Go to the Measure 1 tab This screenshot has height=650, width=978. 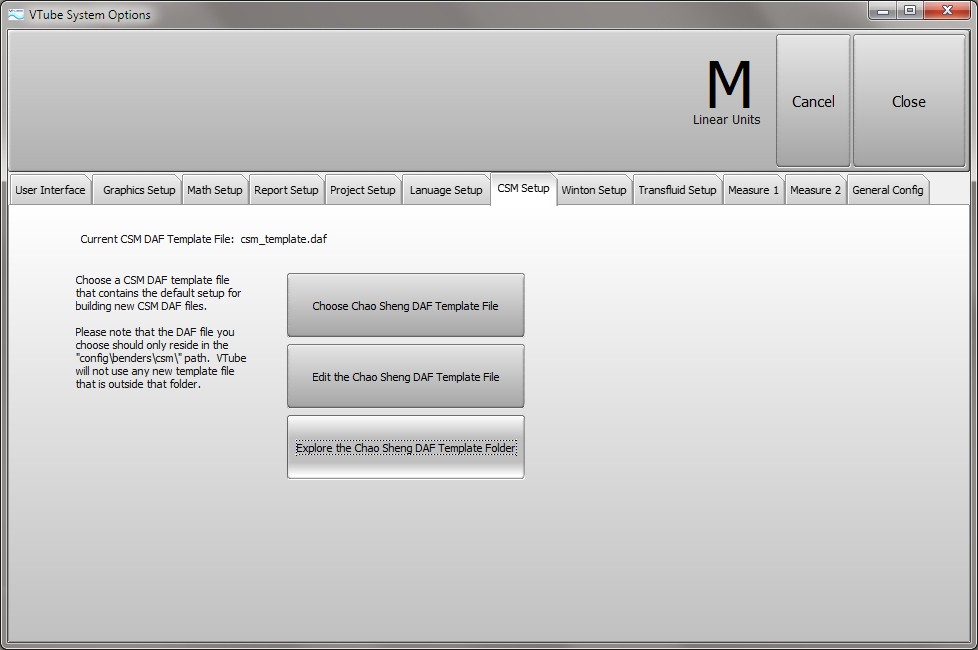753,190
